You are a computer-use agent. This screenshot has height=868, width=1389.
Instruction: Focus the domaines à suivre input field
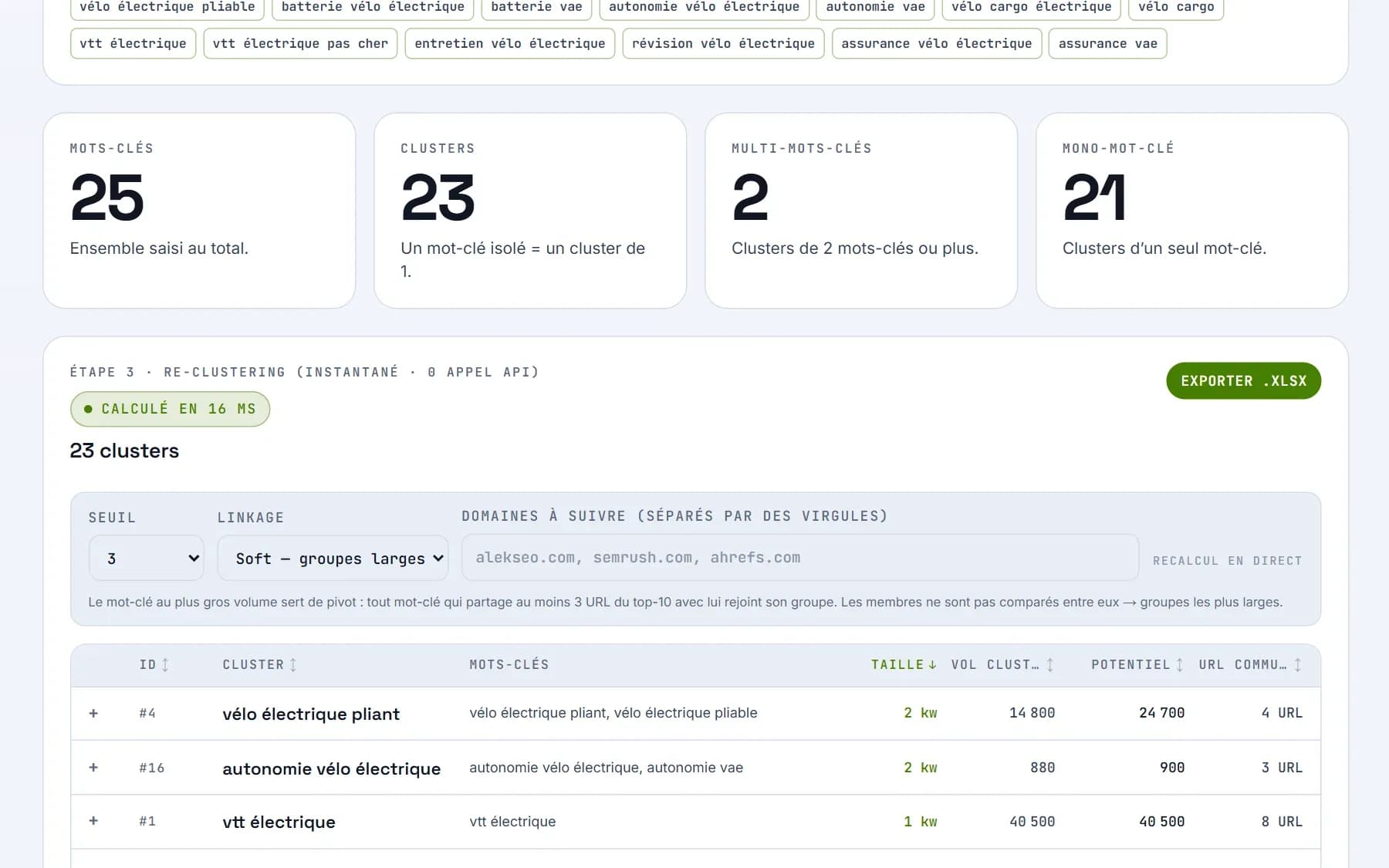799,557
